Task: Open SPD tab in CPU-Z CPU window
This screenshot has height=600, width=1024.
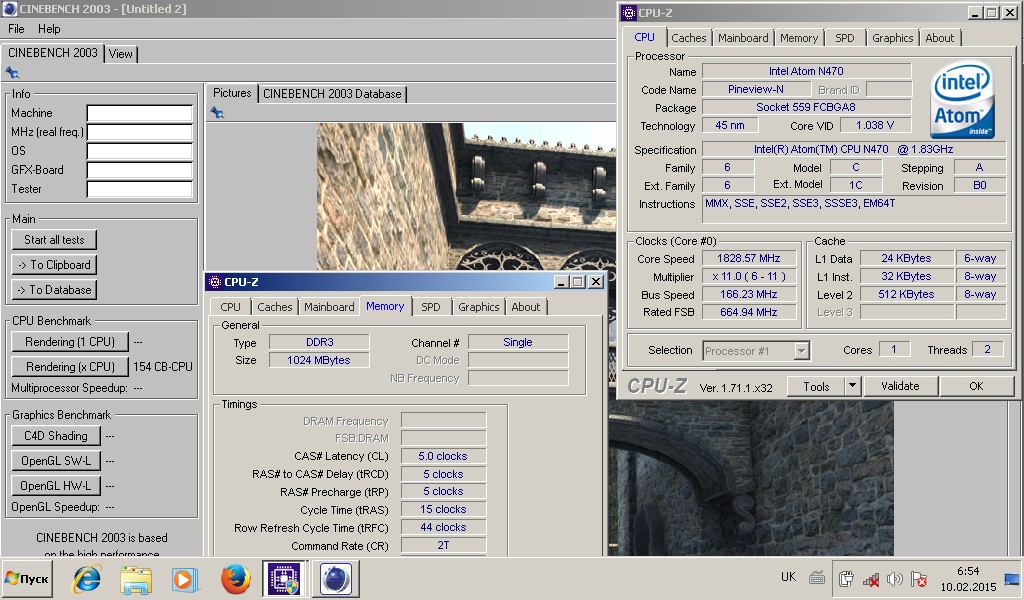Action: click(844, 38)
